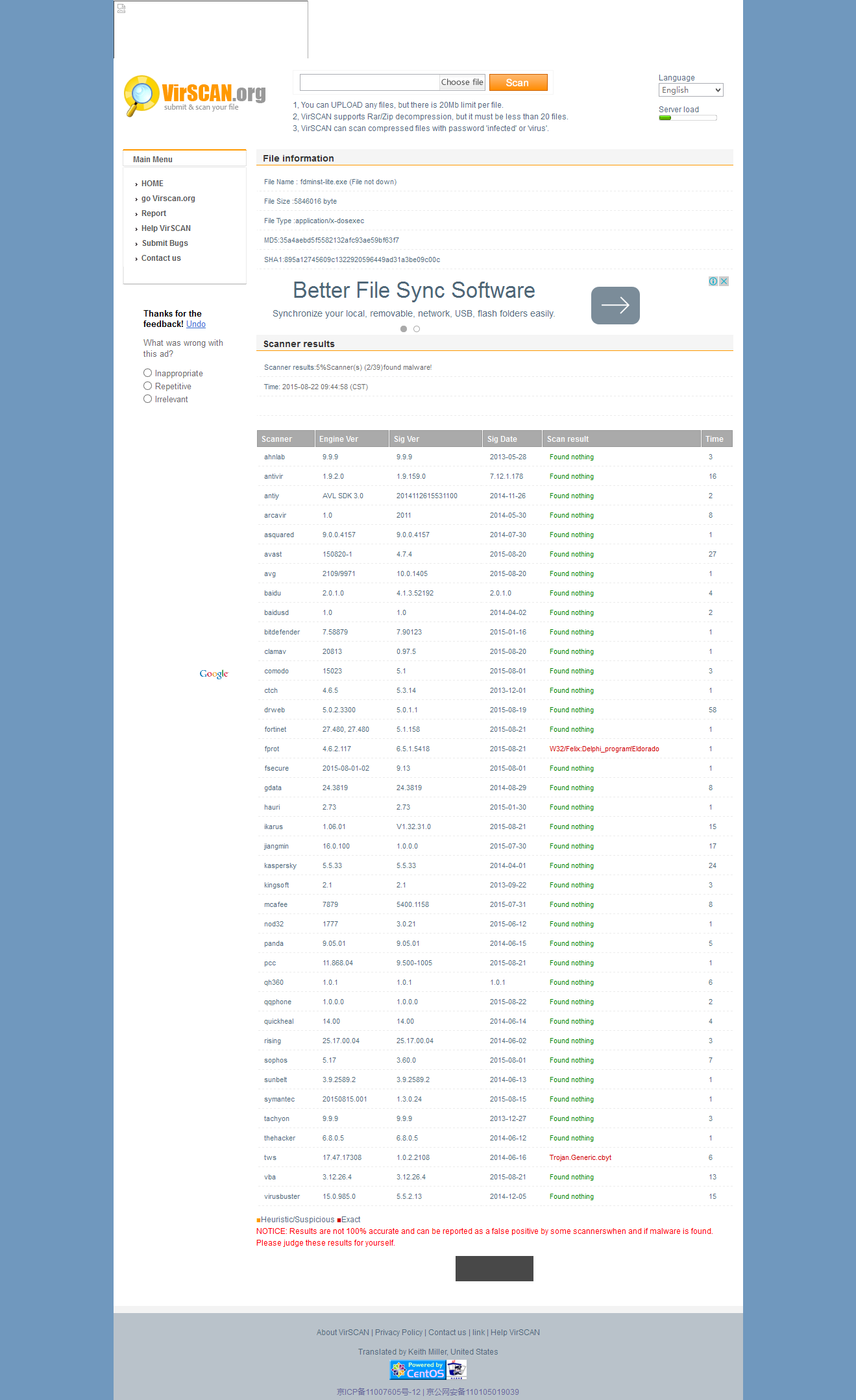Click the VirSCAN.org magnifier logo
856x1400 pixels.
coord(195,95)
